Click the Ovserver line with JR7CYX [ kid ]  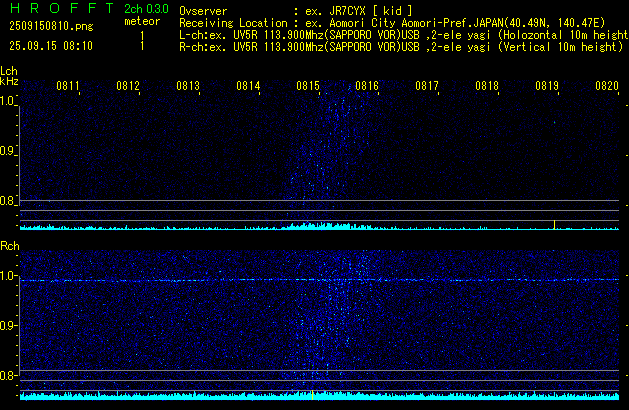[296, 11]
